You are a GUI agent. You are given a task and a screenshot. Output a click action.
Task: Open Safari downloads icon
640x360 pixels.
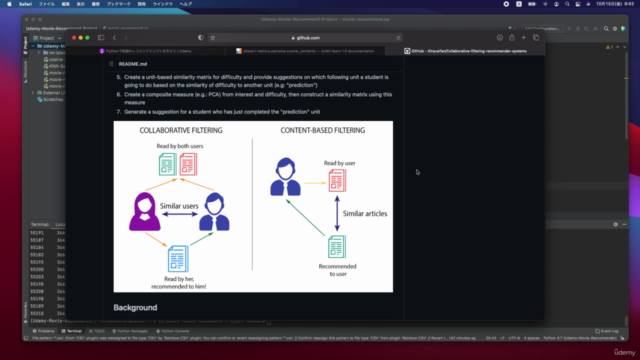coord(500,38)
